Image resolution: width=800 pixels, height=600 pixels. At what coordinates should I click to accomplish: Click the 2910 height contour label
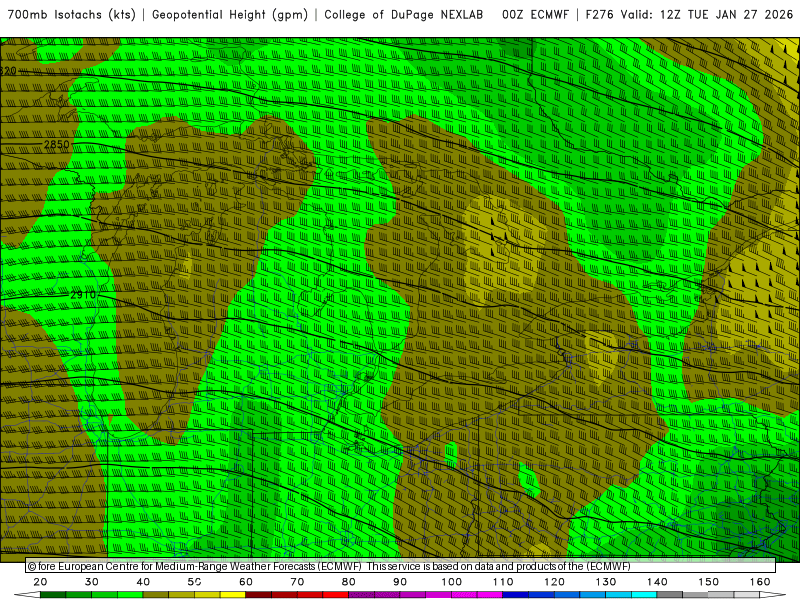pos(83,295)
